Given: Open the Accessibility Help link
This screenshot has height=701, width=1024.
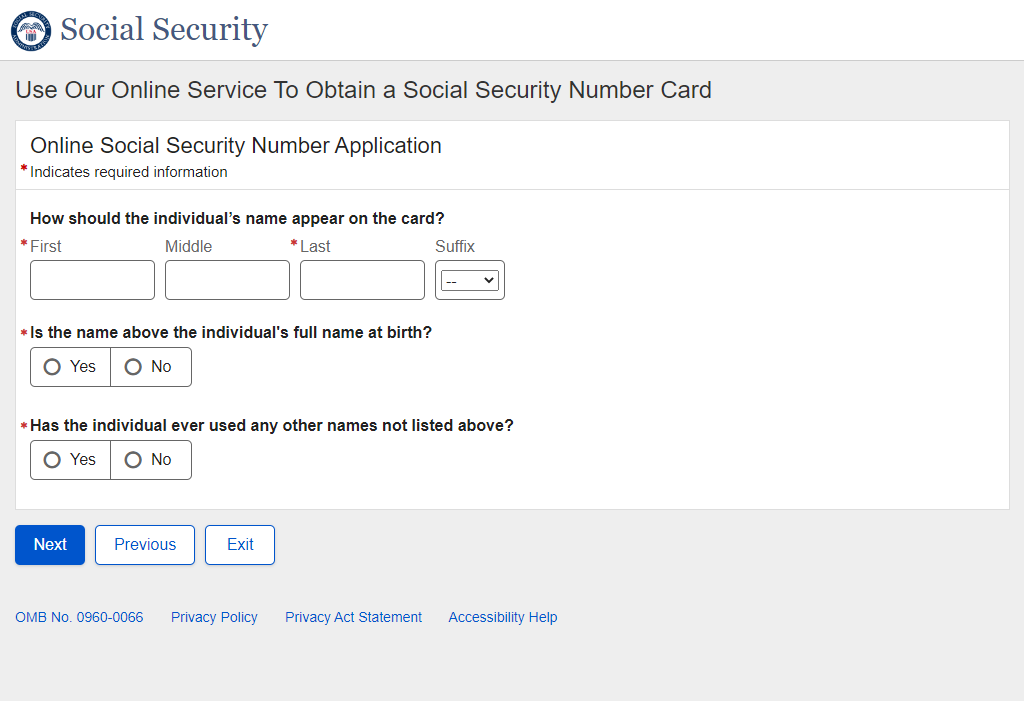Looking at the screenshot, I should pos(502,617).
